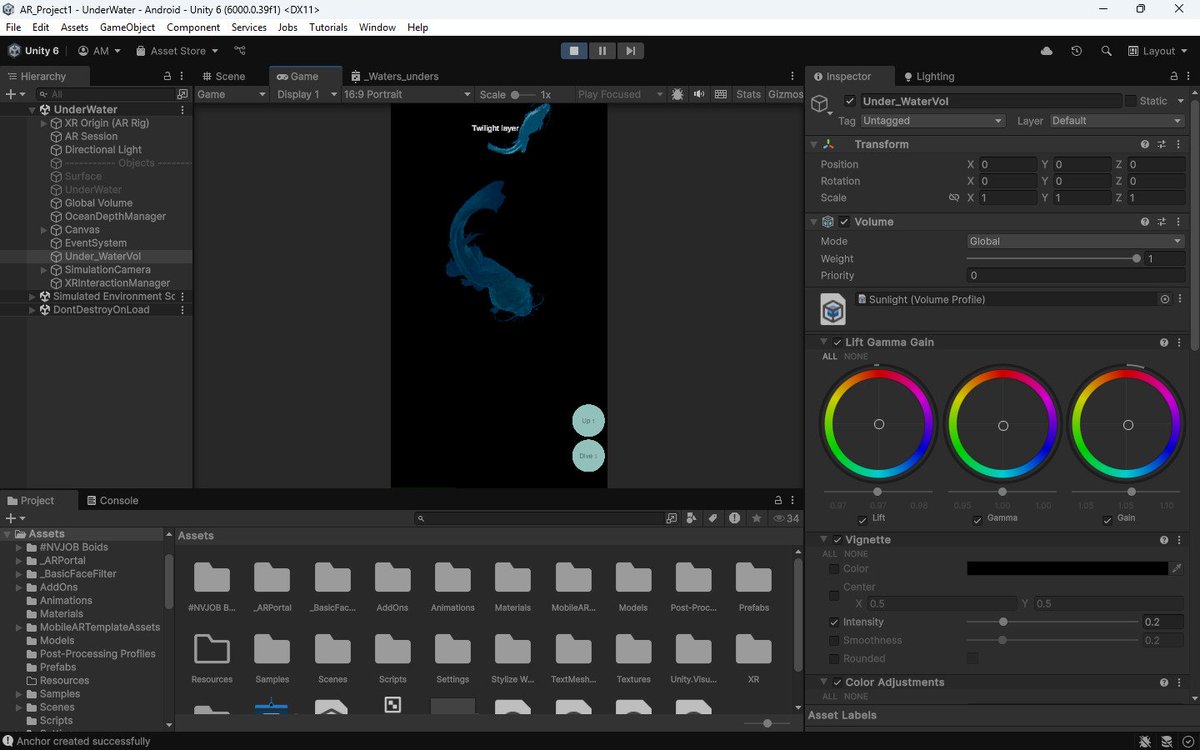Uncheck the Lift override checkbox

863,519
